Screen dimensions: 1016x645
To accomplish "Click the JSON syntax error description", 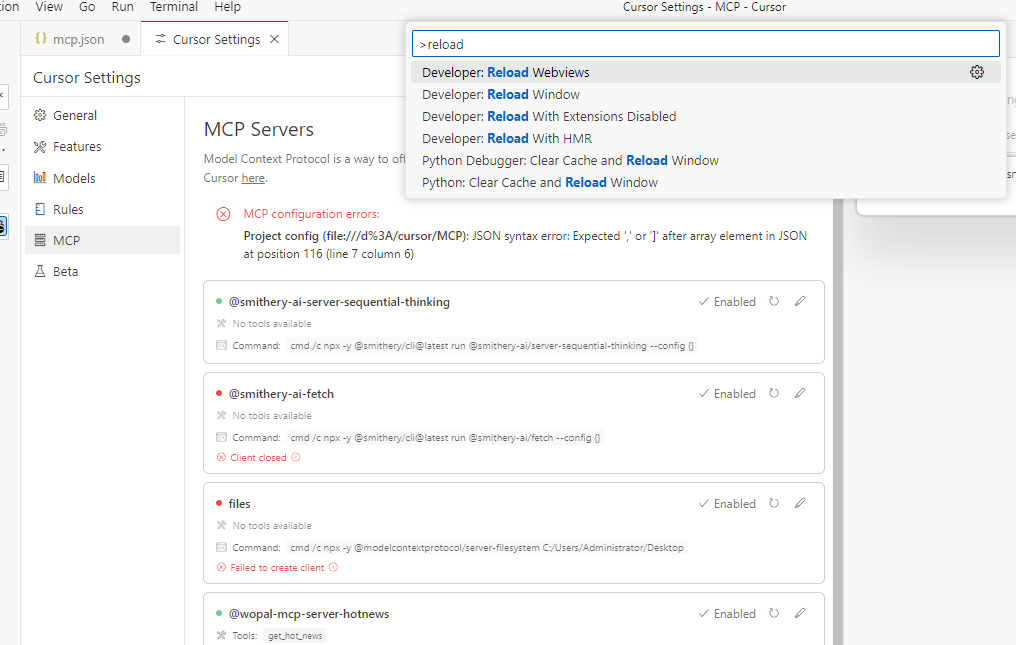I will click(x=525, y=245).
